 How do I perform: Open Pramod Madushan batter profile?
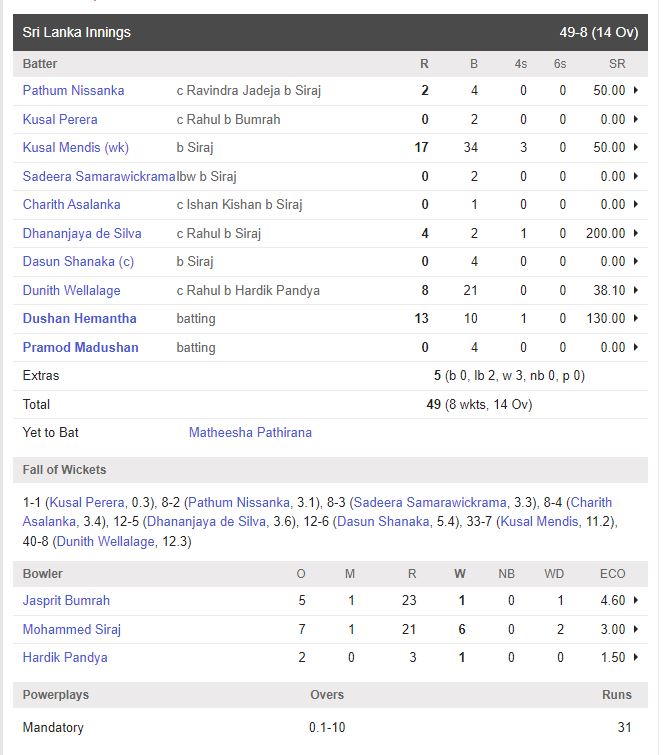tap(80, 348)
